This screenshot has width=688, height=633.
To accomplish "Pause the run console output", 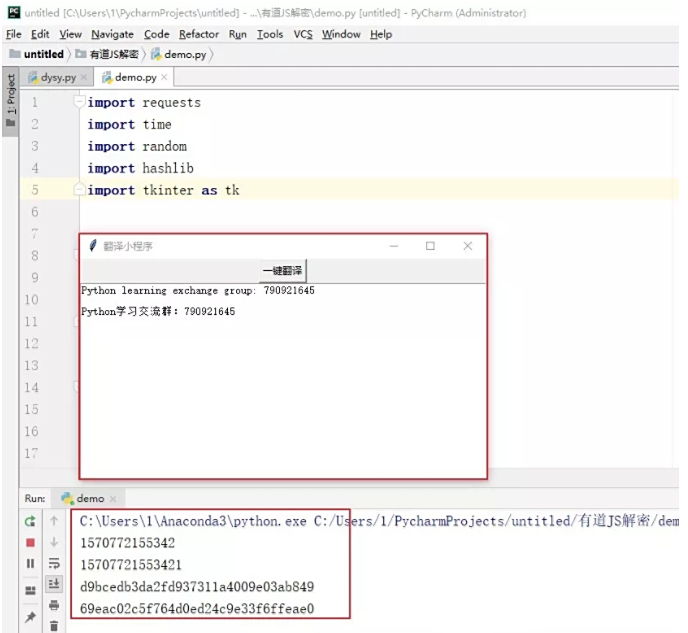I will (x=30, y=564).
